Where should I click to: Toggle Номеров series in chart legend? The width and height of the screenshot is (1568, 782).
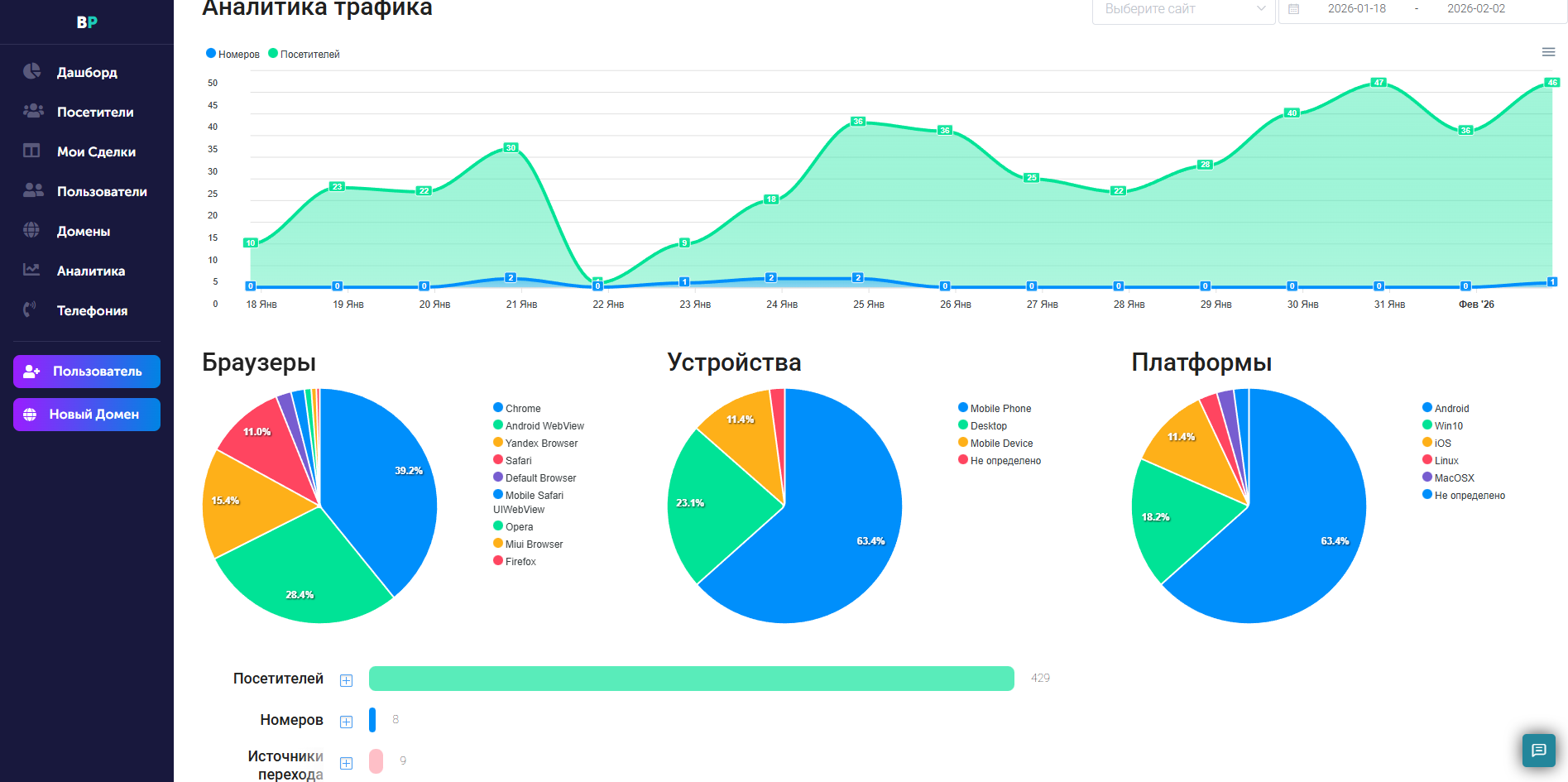point(233,54)
